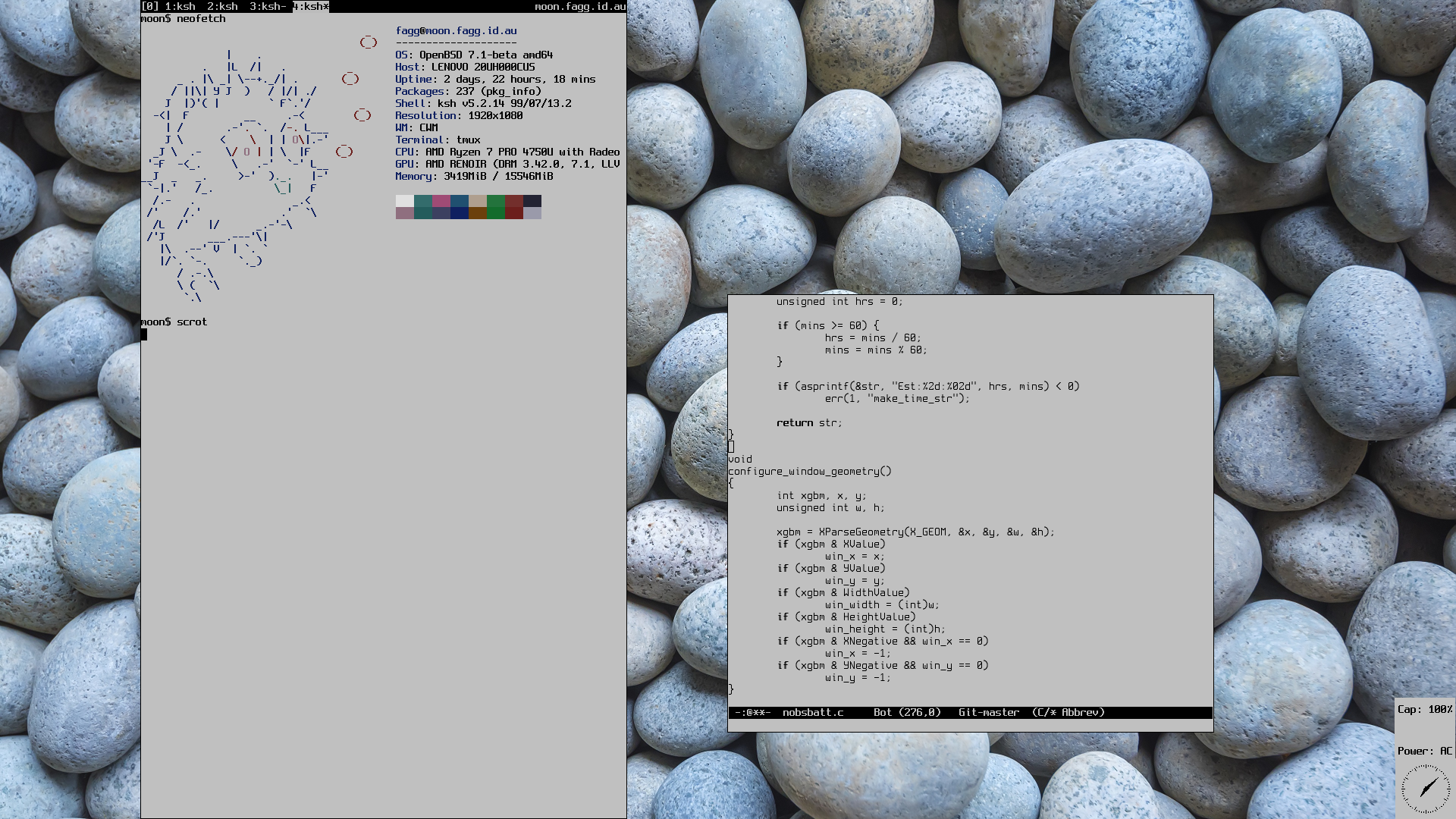The height and width of the screenshot is (819, 1456).
Task: Click nobsbatt.c buffer name in mode line
Action: coord(813,712)
